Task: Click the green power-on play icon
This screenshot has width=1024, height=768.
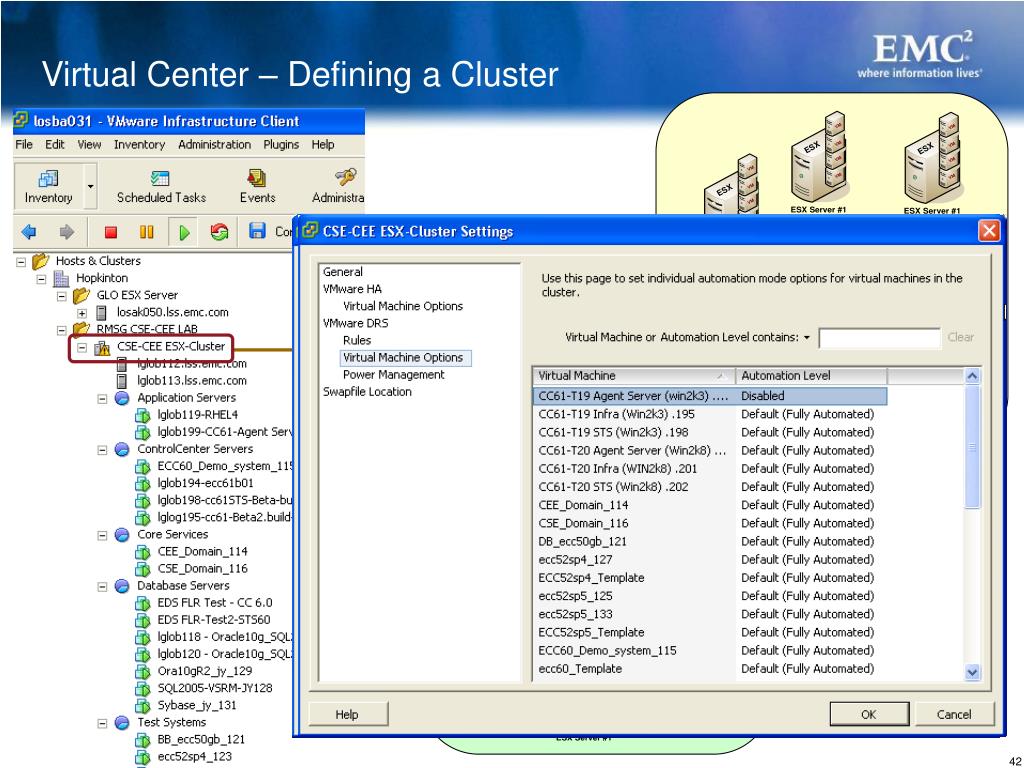Action: coord(184,232)
